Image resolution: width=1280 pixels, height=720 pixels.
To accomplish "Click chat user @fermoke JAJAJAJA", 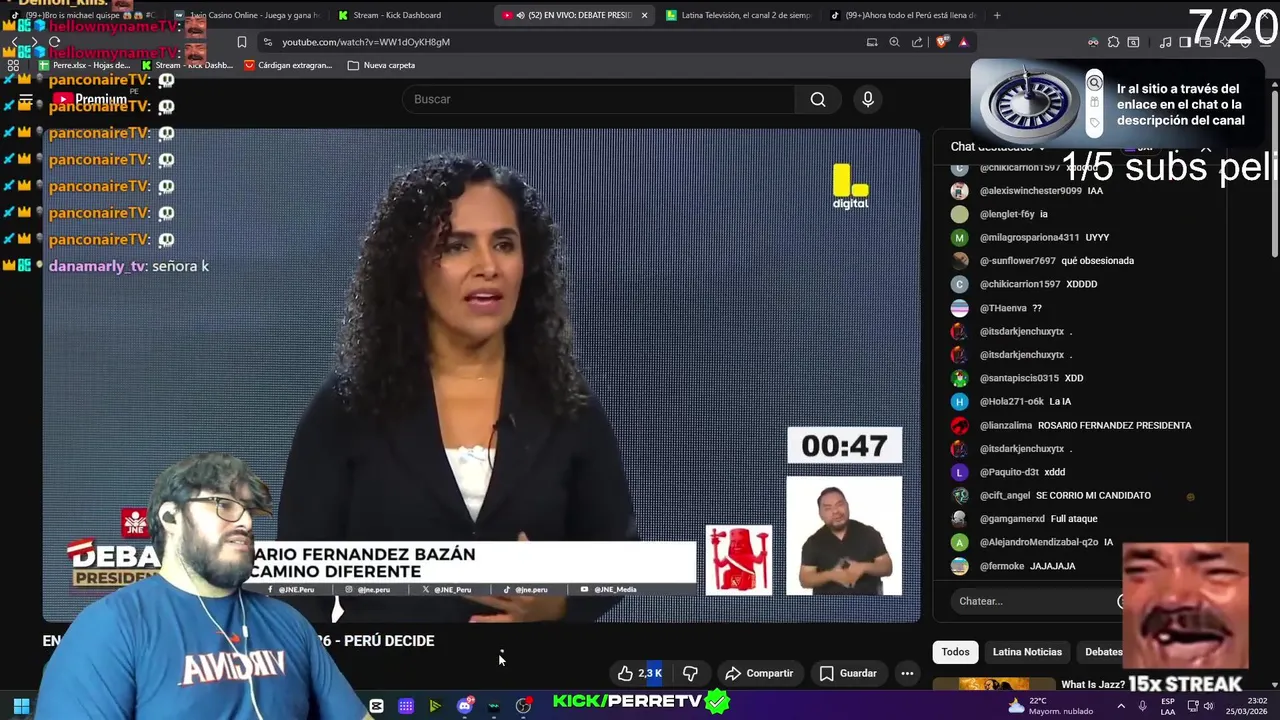I will 1002,566.
